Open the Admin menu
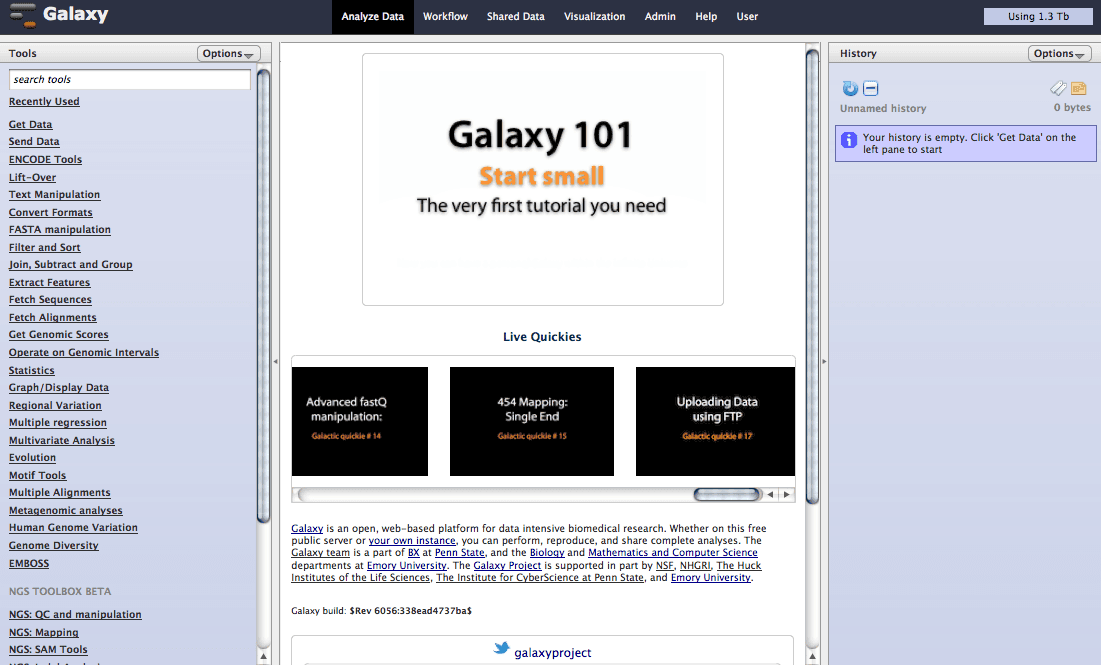 (660, 17)
